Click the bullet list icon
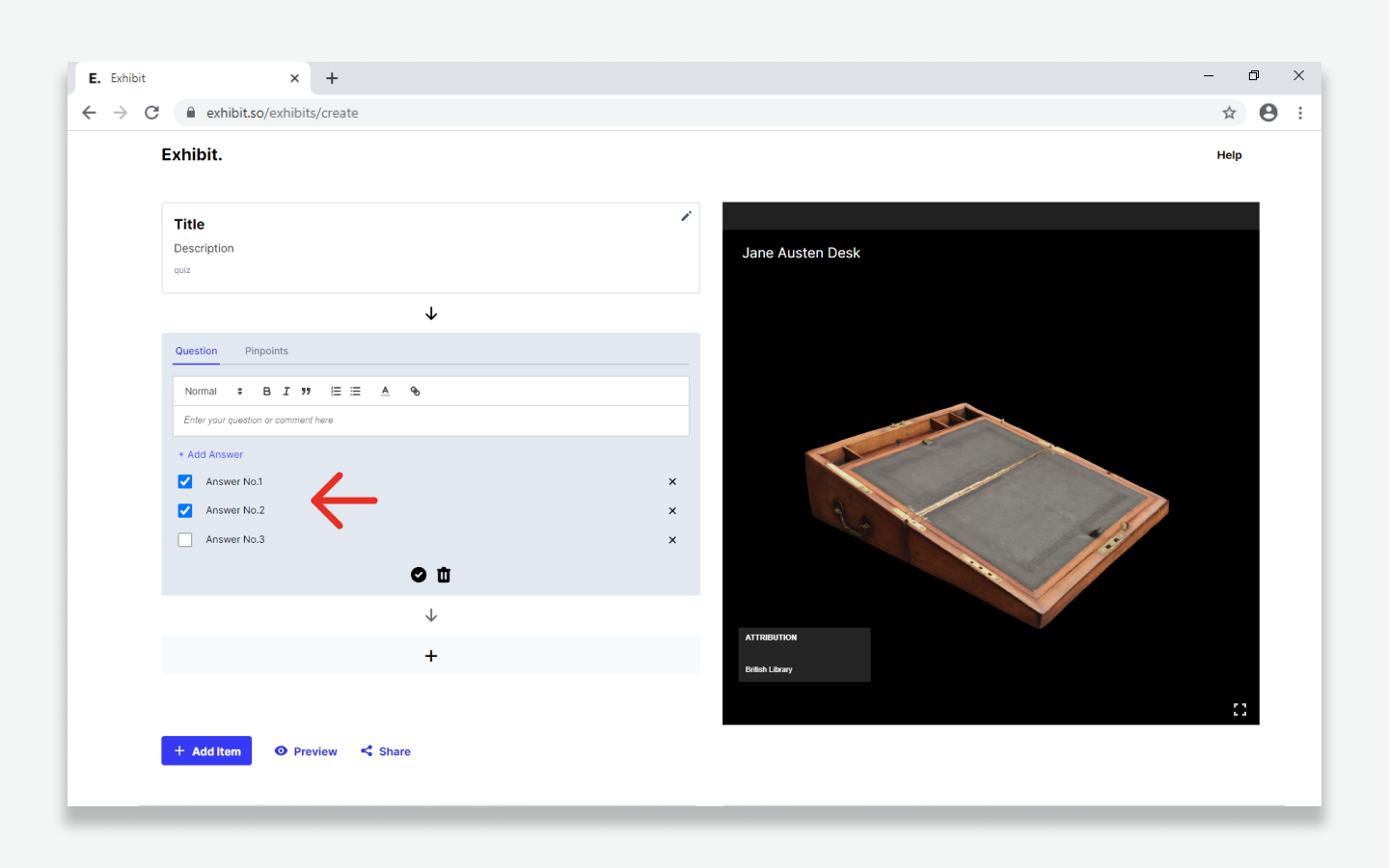Screen dimensions: 1389x868 (x=356, y=392)
